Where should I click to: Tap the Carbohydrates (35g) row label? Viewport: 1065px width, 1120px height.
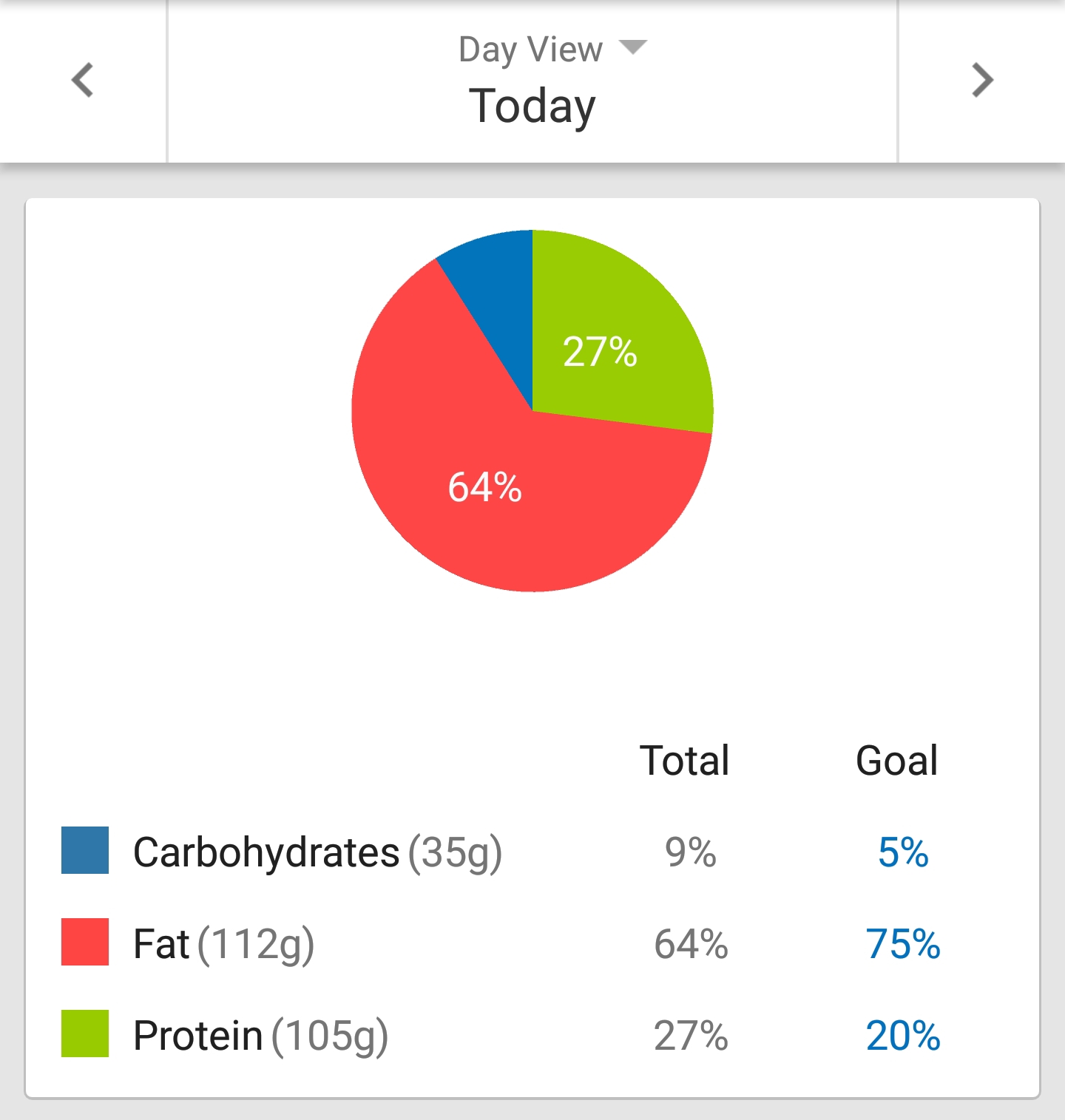317,852
